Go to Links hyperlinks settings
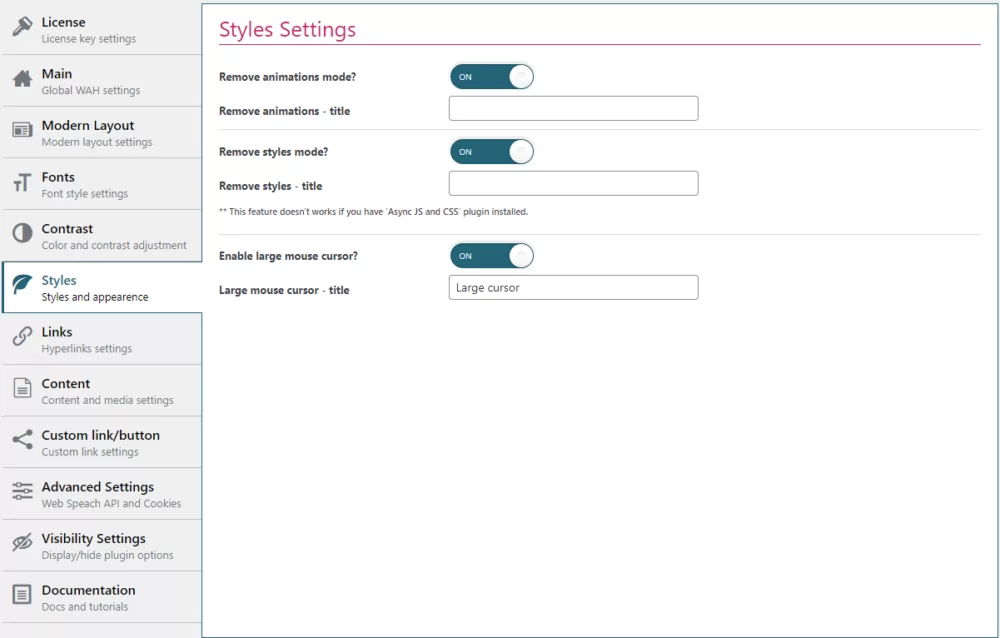The height and width of the screenshot is (638, 1000). 100,338
